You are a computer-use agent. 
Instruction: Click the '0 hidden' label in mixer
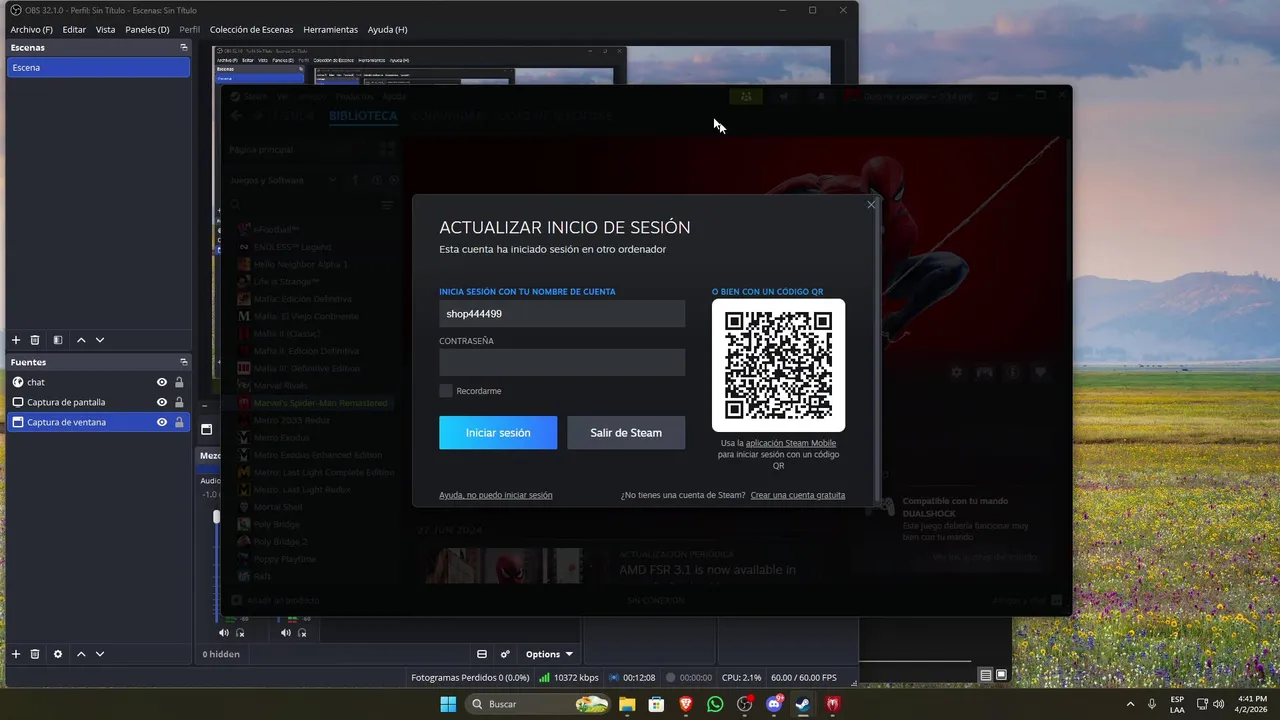[221, 654]
